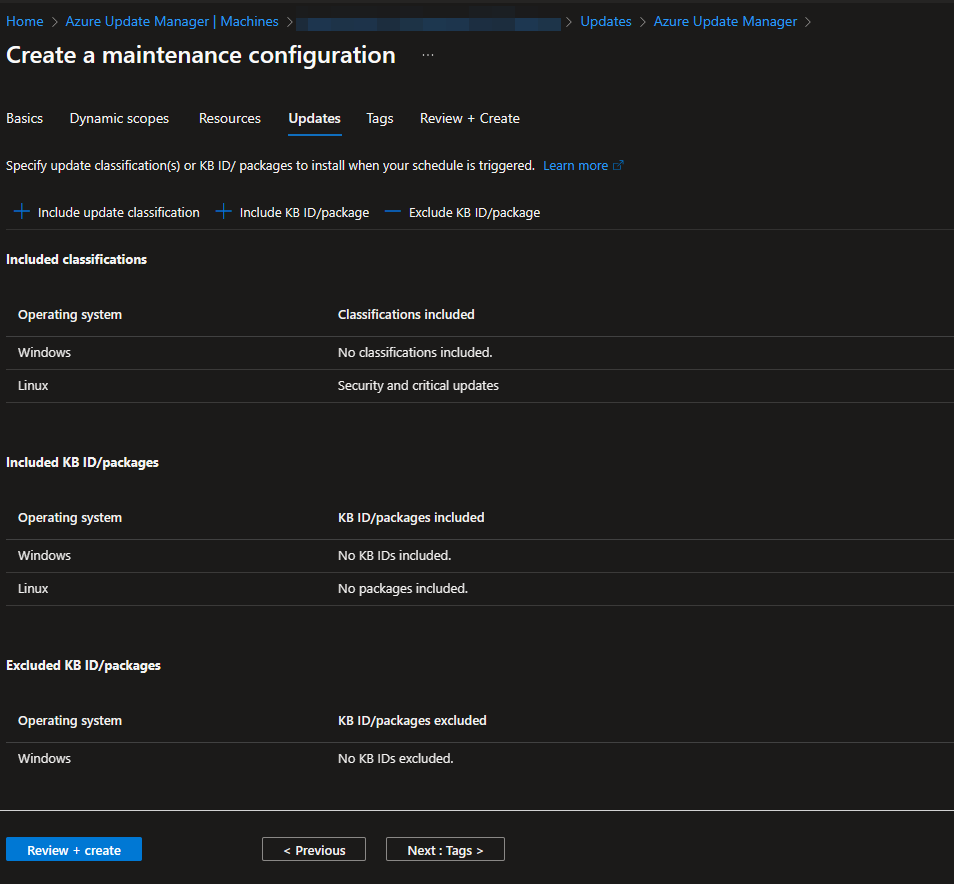Click 'Security and critical updates' cell
The image size is (954, 884).
point(418,386)
